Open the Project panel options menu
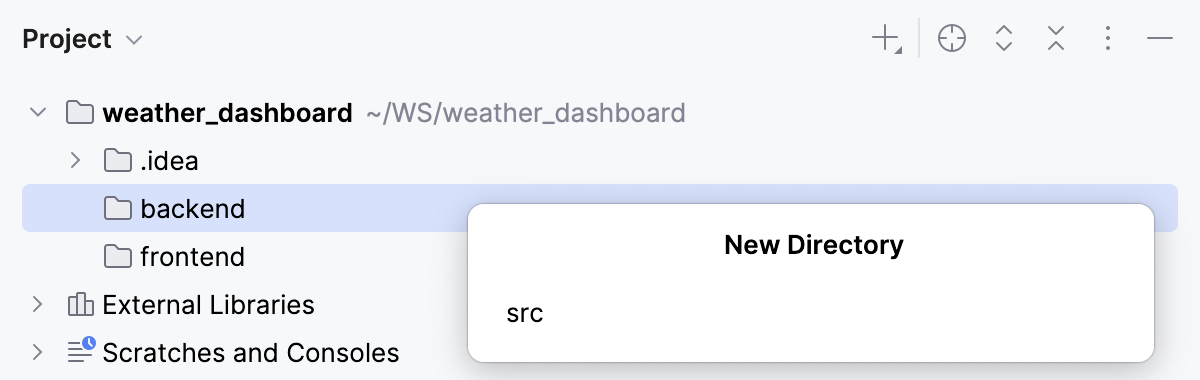Viewport: 1200px width, 380px height. click(1107, 40)
